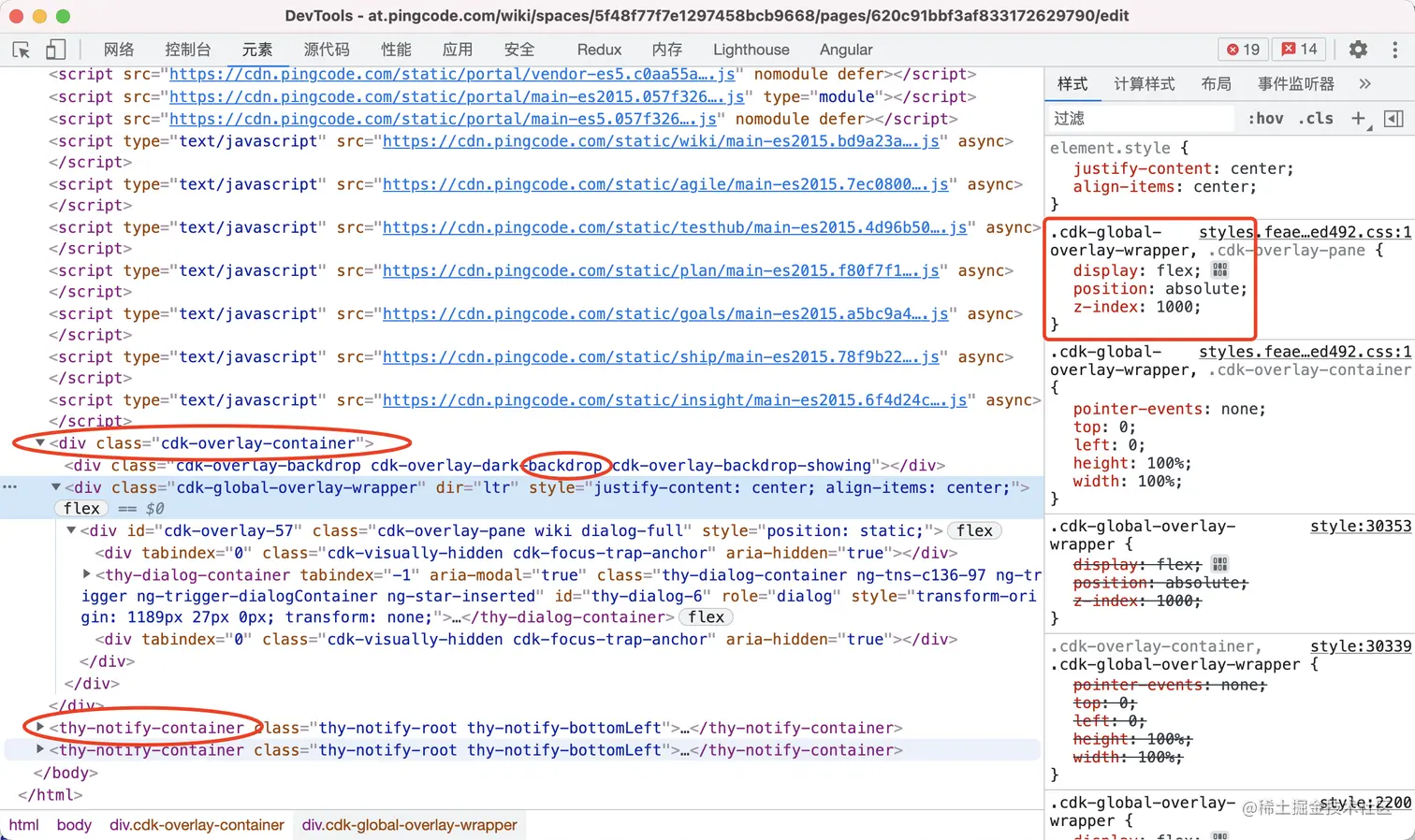Image resolution: width=1415 pixels, height=840 pixels.
Task: Toggle flex badge on cdk-overlay-57 node
Action: click(x=974, y=530)
